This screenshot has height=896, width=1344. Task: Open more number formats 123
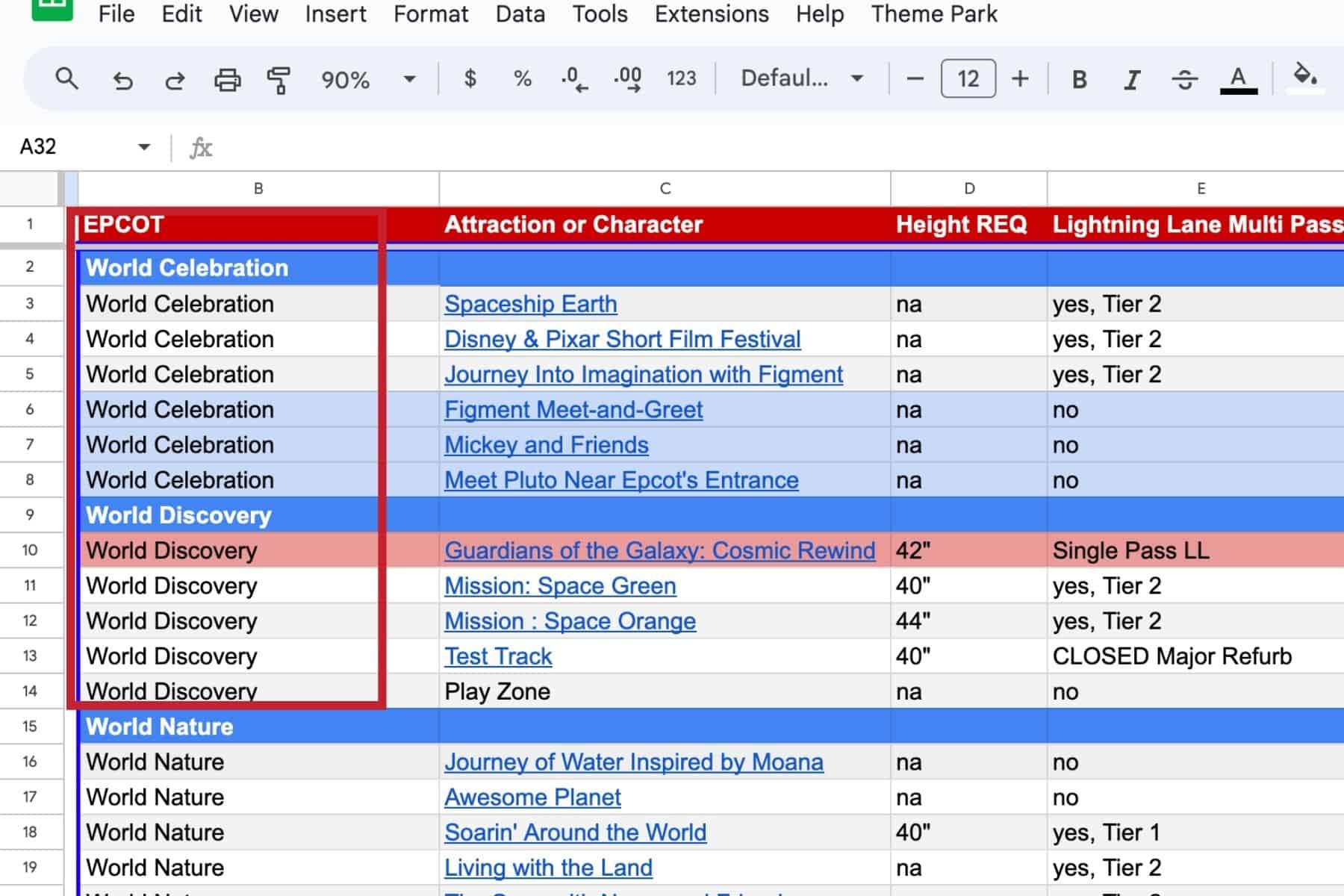[x=681, y=78]
